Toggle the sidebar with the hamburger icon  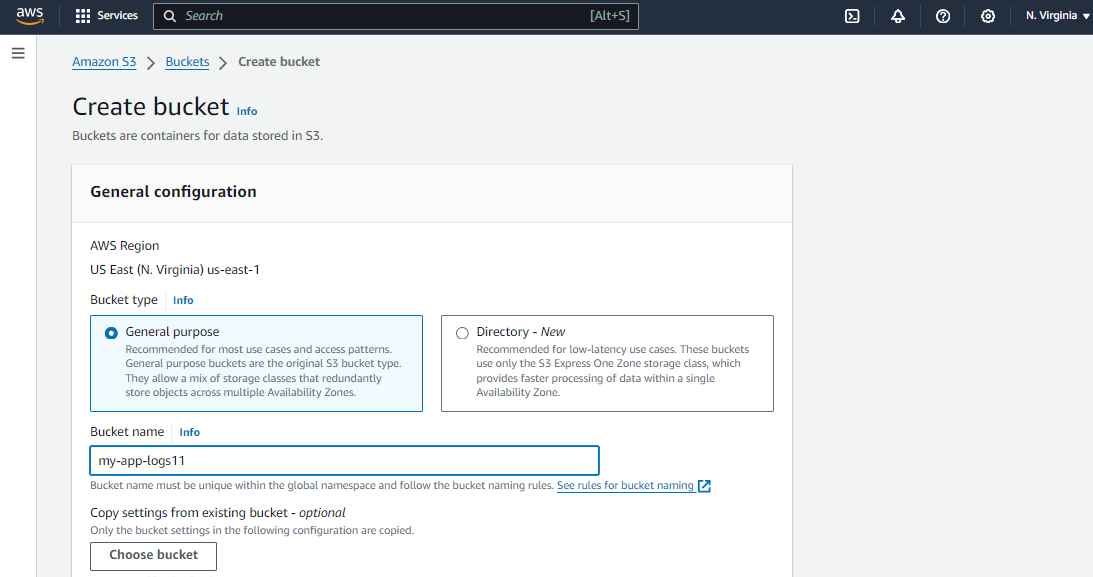(x=18, y=53)
